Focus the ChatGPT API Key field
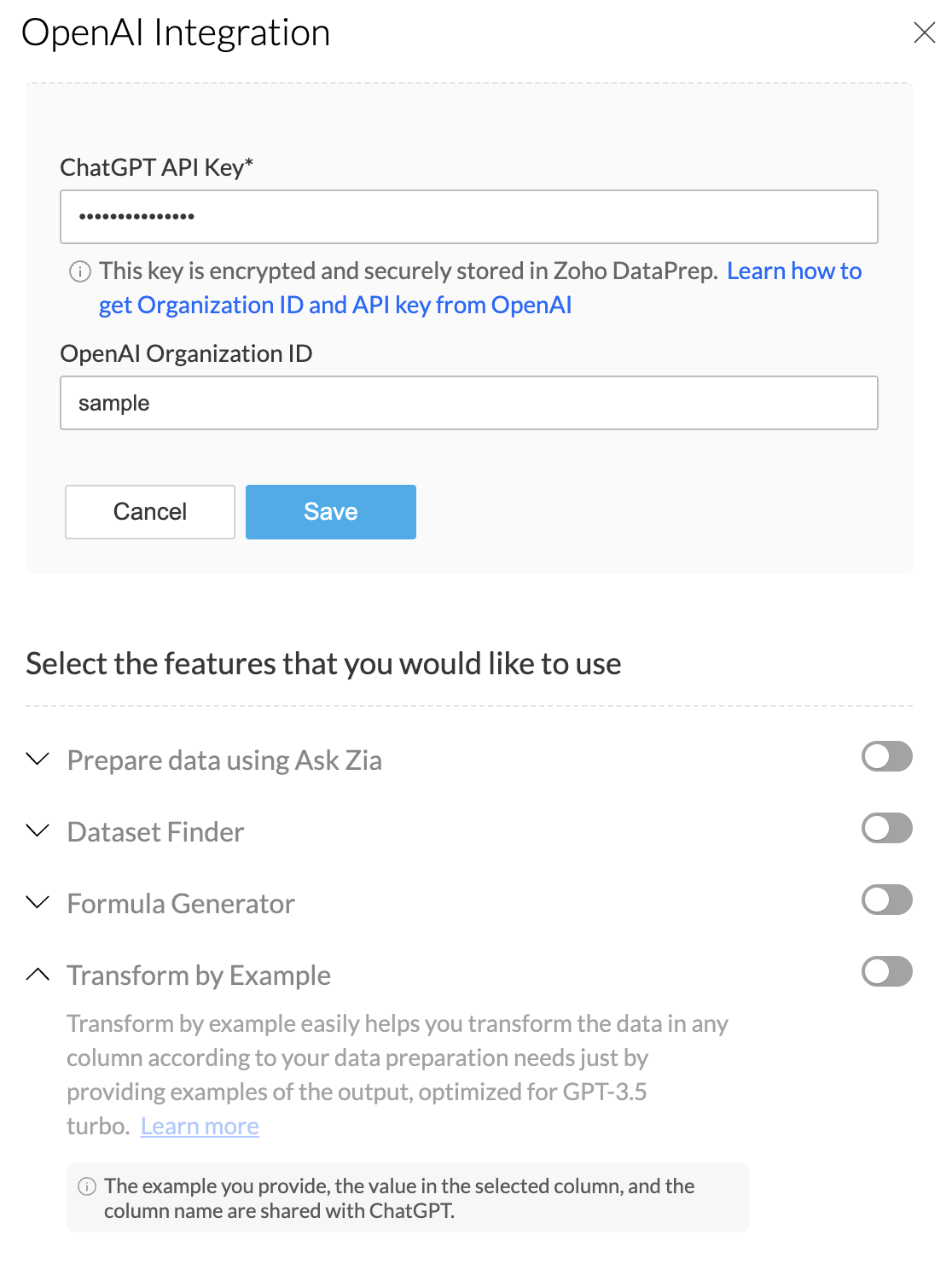The image size is (952, 1270). pos(468,217)
